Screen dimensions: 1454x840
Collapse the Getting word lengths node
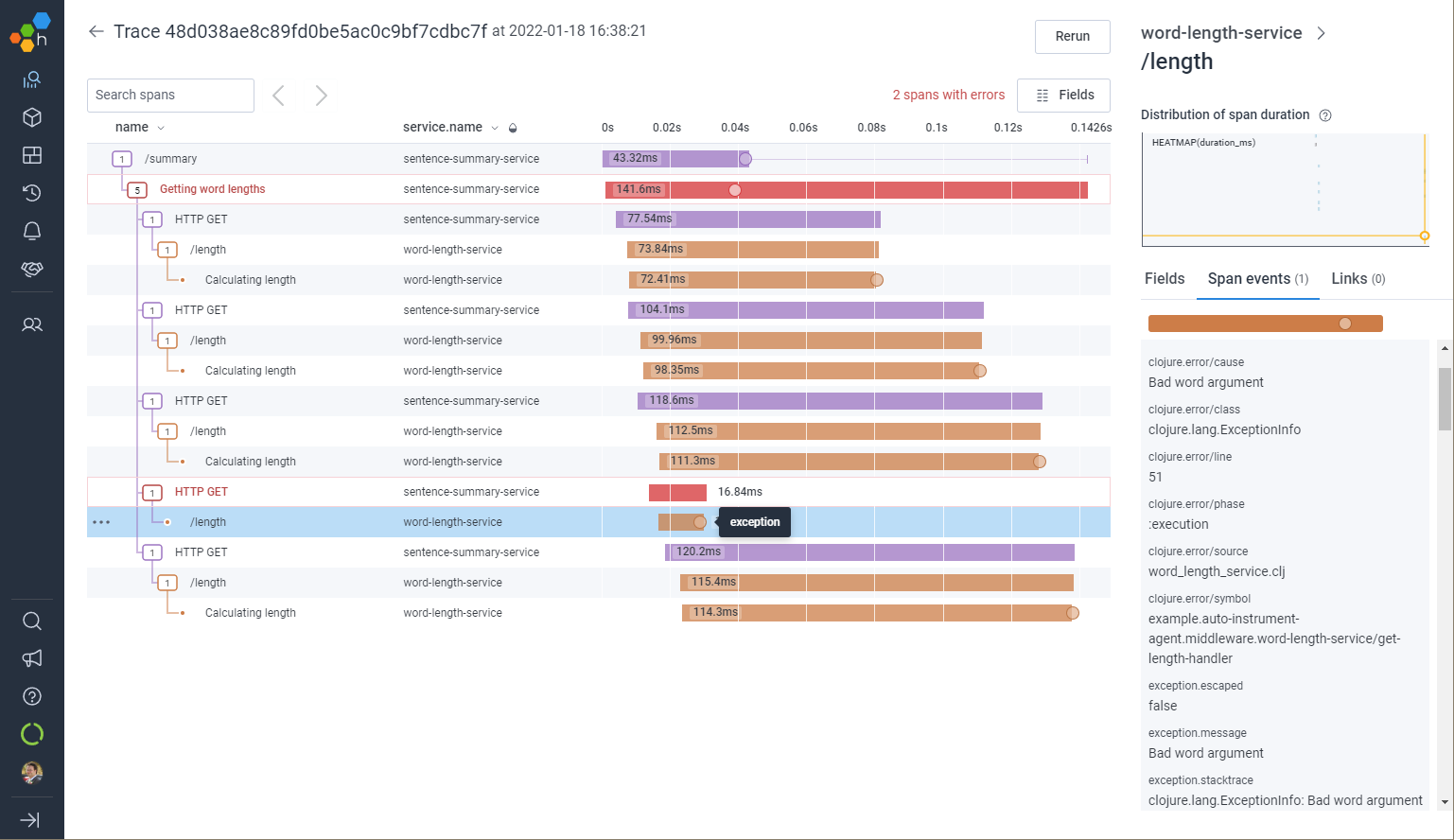point(137,190)
